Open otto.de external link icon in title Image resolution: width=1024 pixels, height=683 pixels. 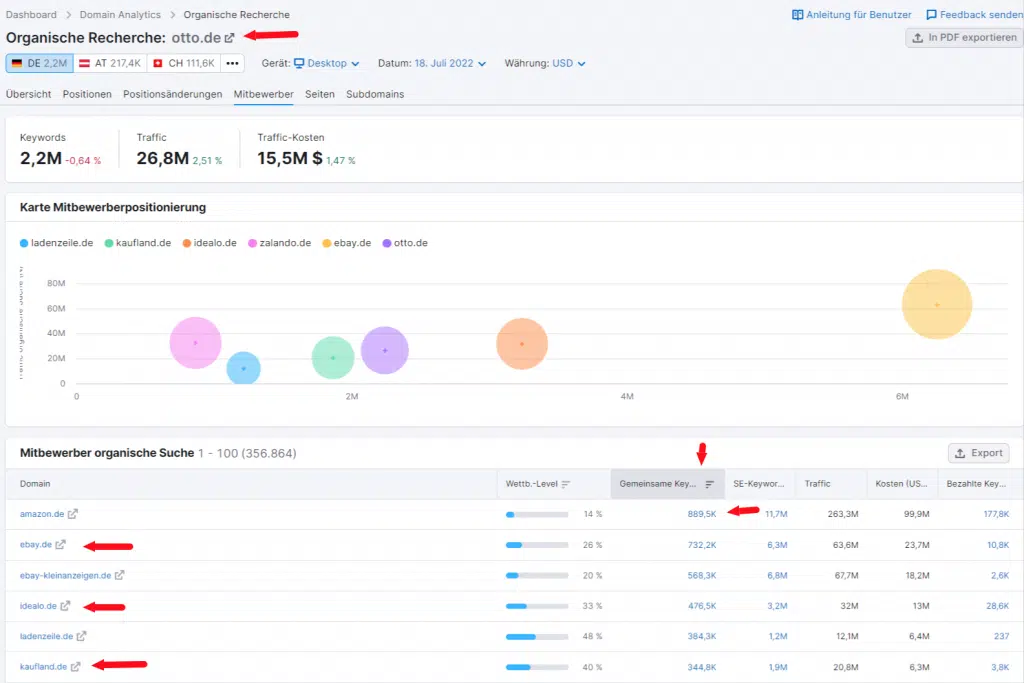pos(229,38)
